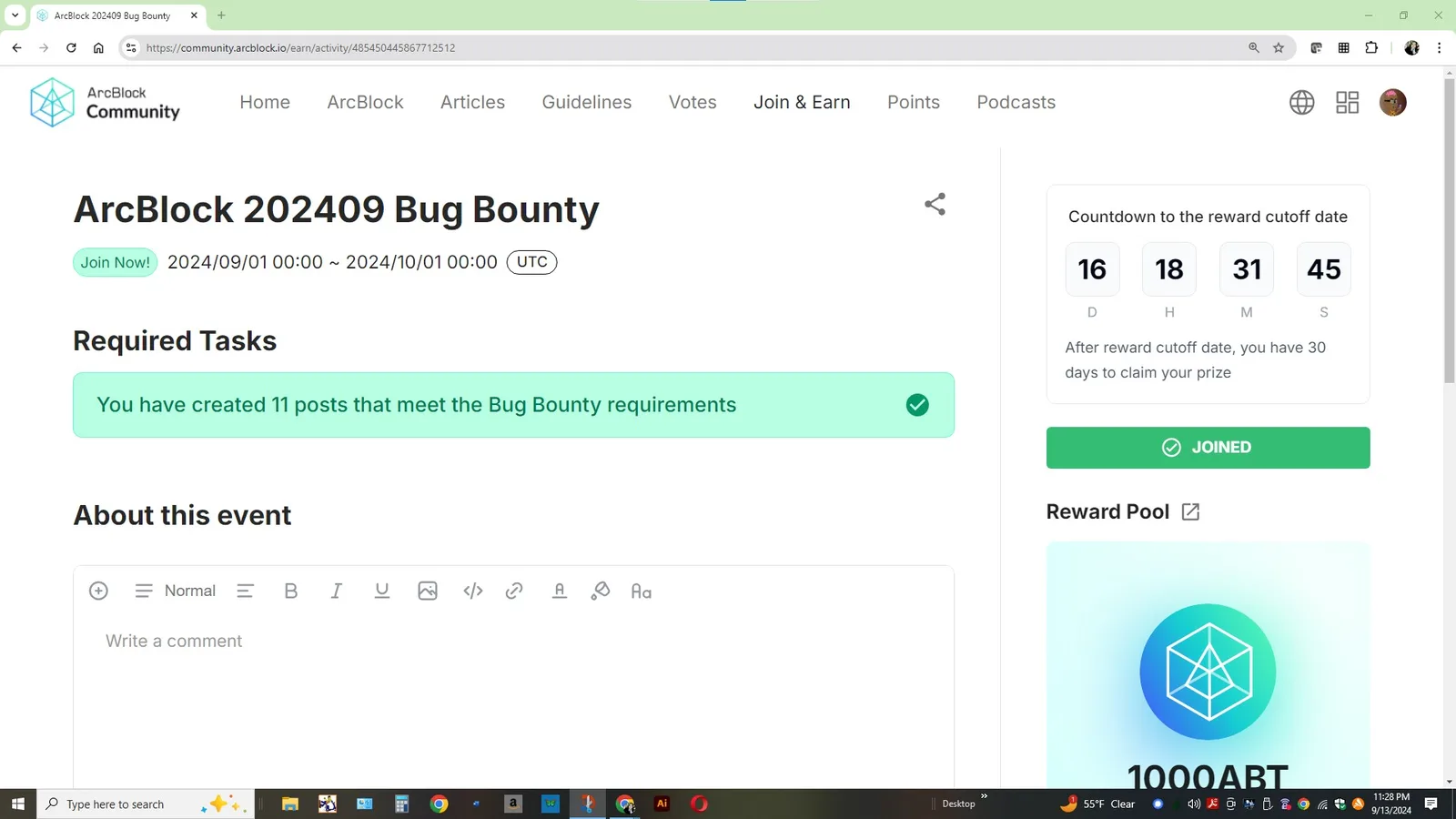Open the Normal paragraph style dropdown
The height and width of the screenshot is (819, 1456).
175,591
